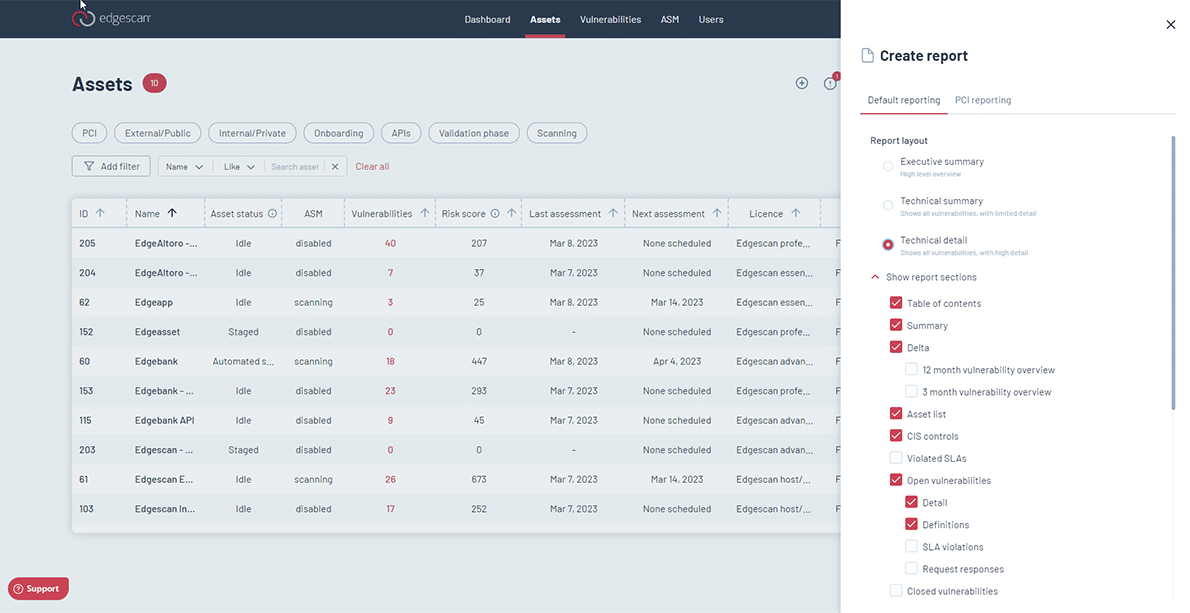Sort table by Name column arrow
The height and width of the screenshot is (613, 1190).
click(x=172, y=213)
